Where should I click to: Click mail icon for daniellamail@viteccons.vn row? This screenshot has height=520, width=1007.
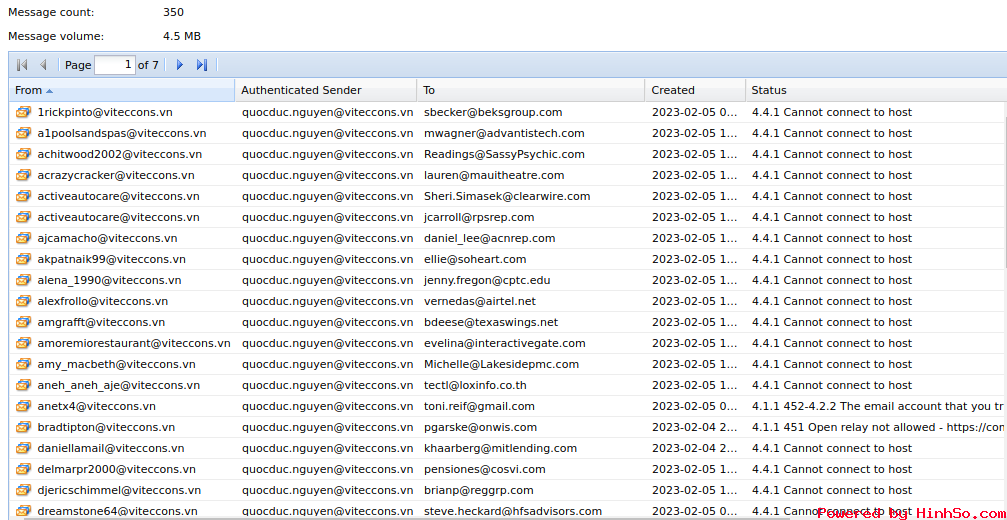coord(24,448)
